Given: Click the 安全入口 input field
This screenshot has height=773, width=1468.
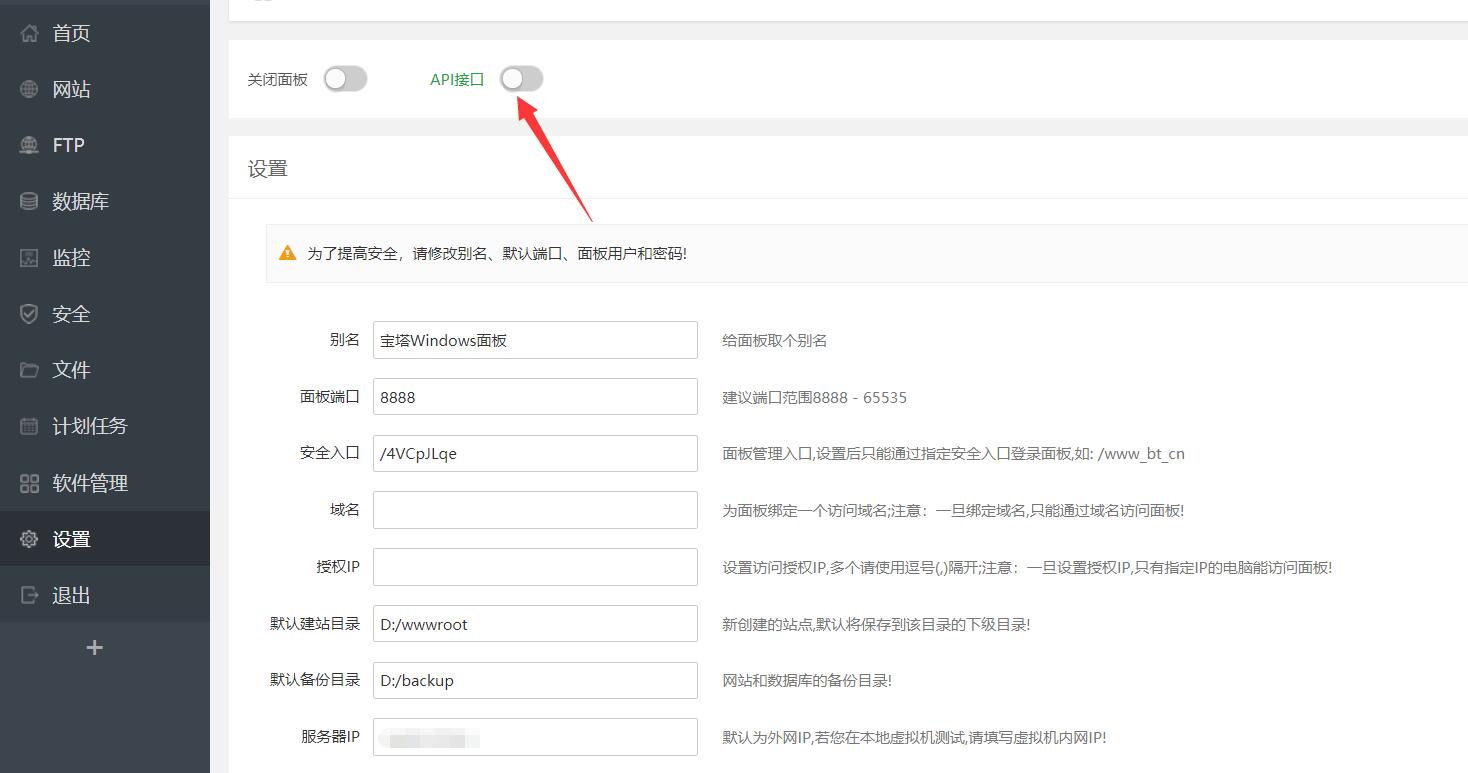Looking at the screenshot, I should click(x=535, y=453).
